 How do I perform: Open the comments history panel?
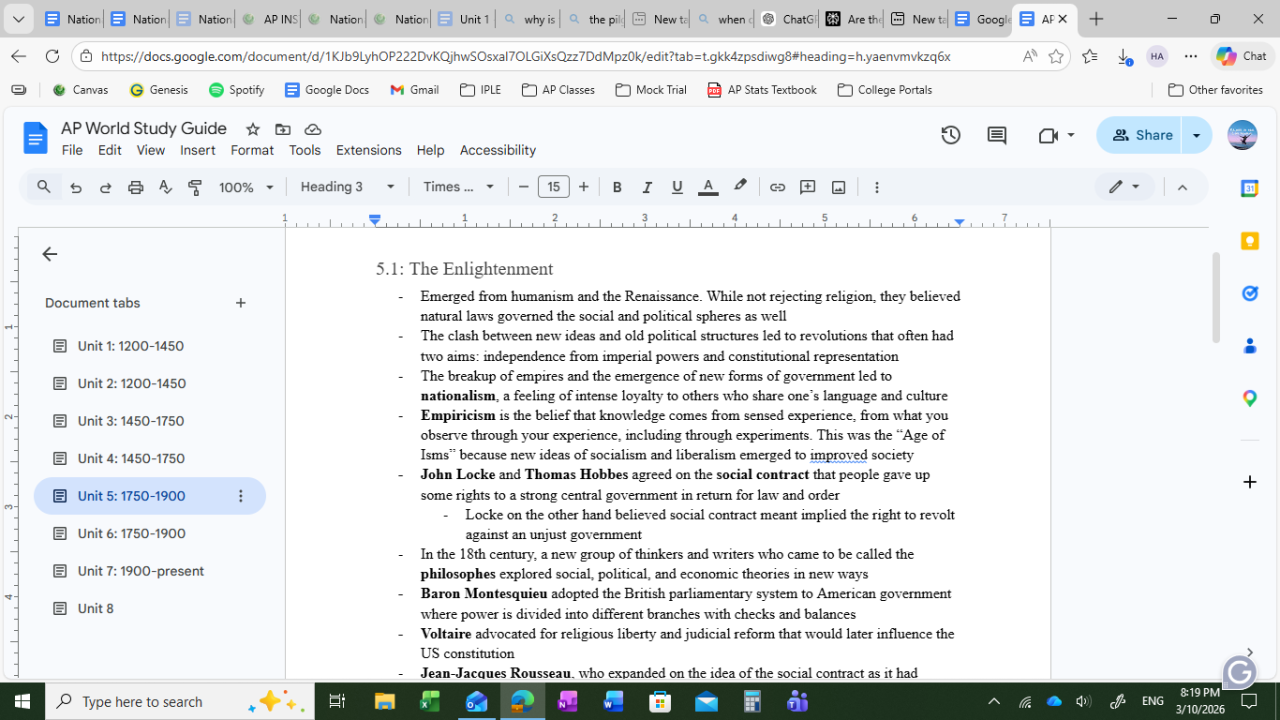click(x=997, y=135)
